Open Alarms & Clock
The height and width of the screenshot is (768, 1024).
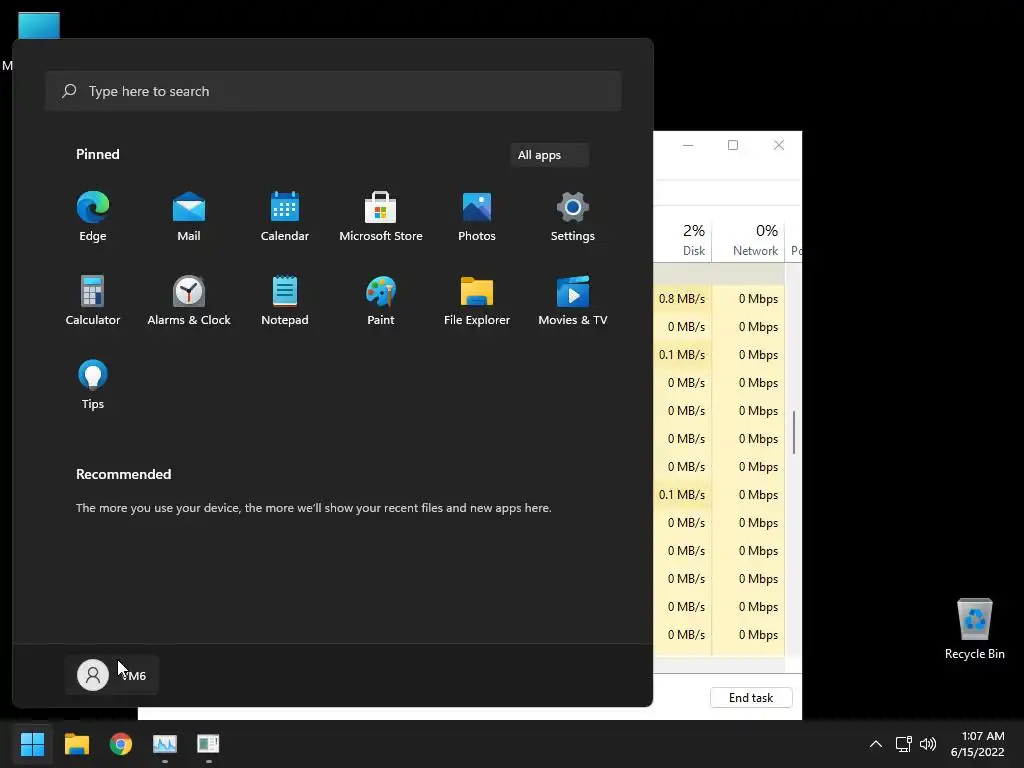[x=189, y=300]
